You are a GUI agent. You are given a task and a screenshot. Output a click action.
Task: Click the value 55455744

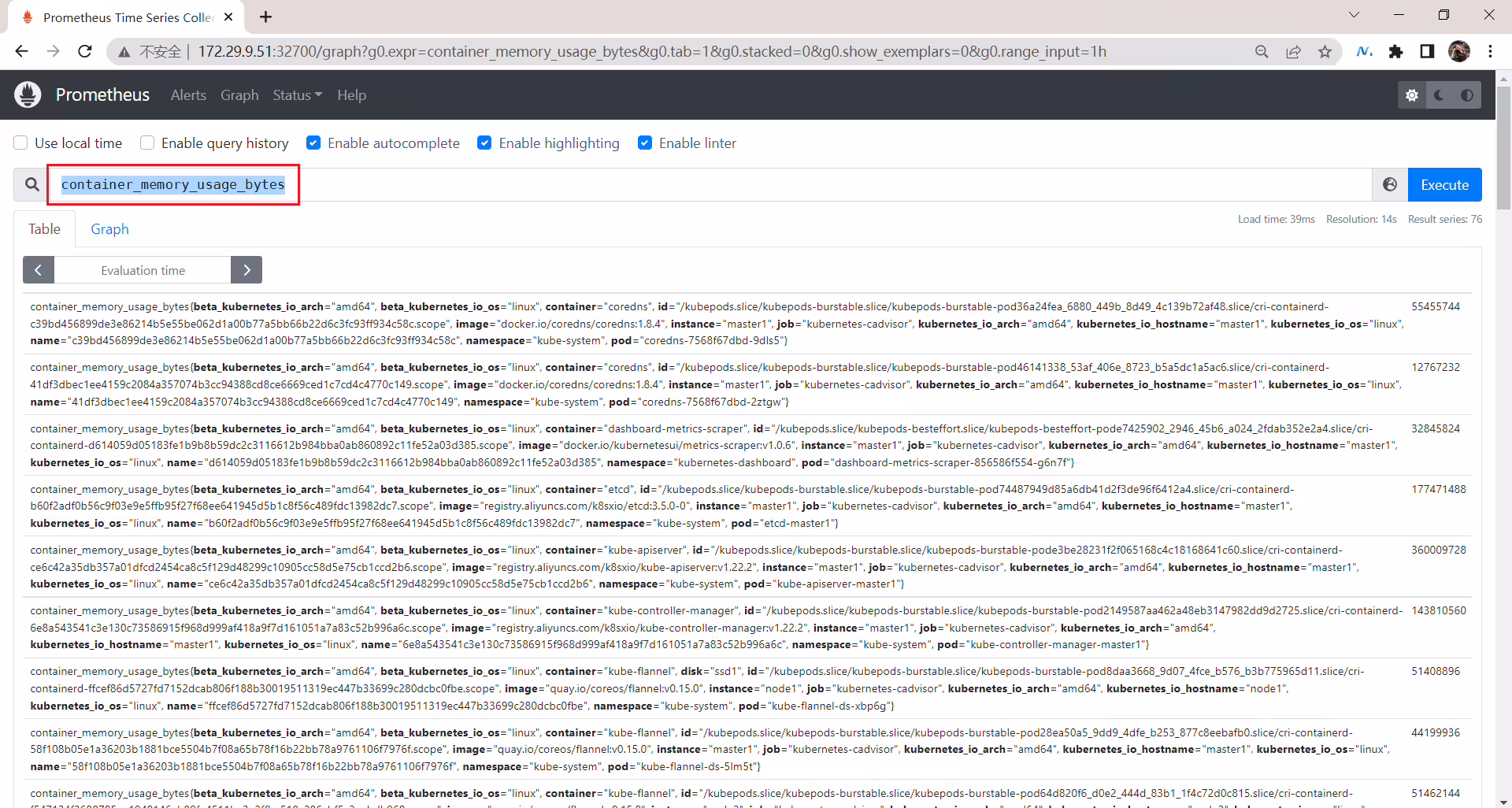[x=1436, y=306]
